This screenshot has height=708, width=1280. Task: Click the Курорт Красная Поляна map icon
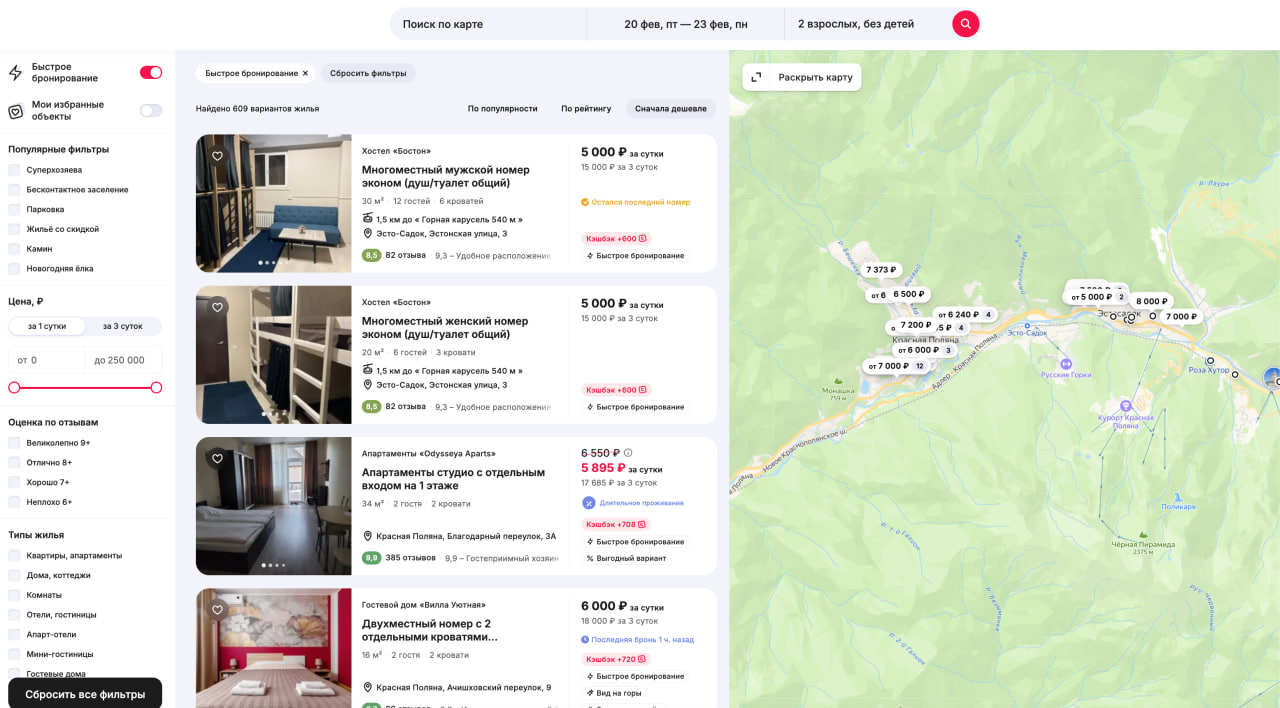(1126, 406)
